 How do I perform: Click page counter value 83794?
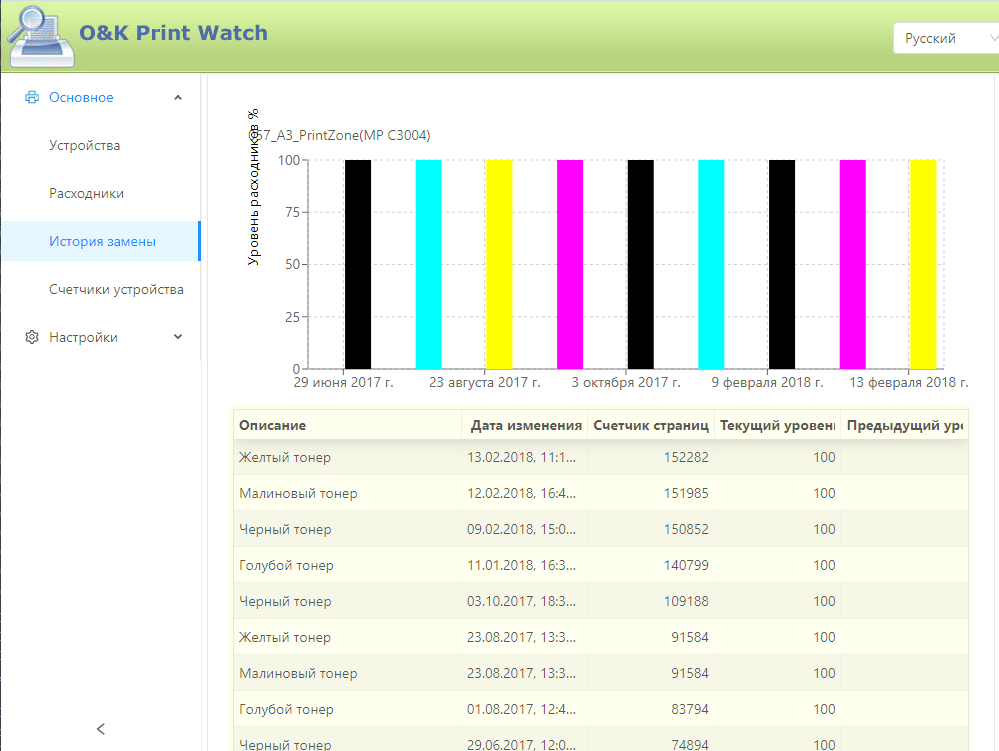point(690,709)
